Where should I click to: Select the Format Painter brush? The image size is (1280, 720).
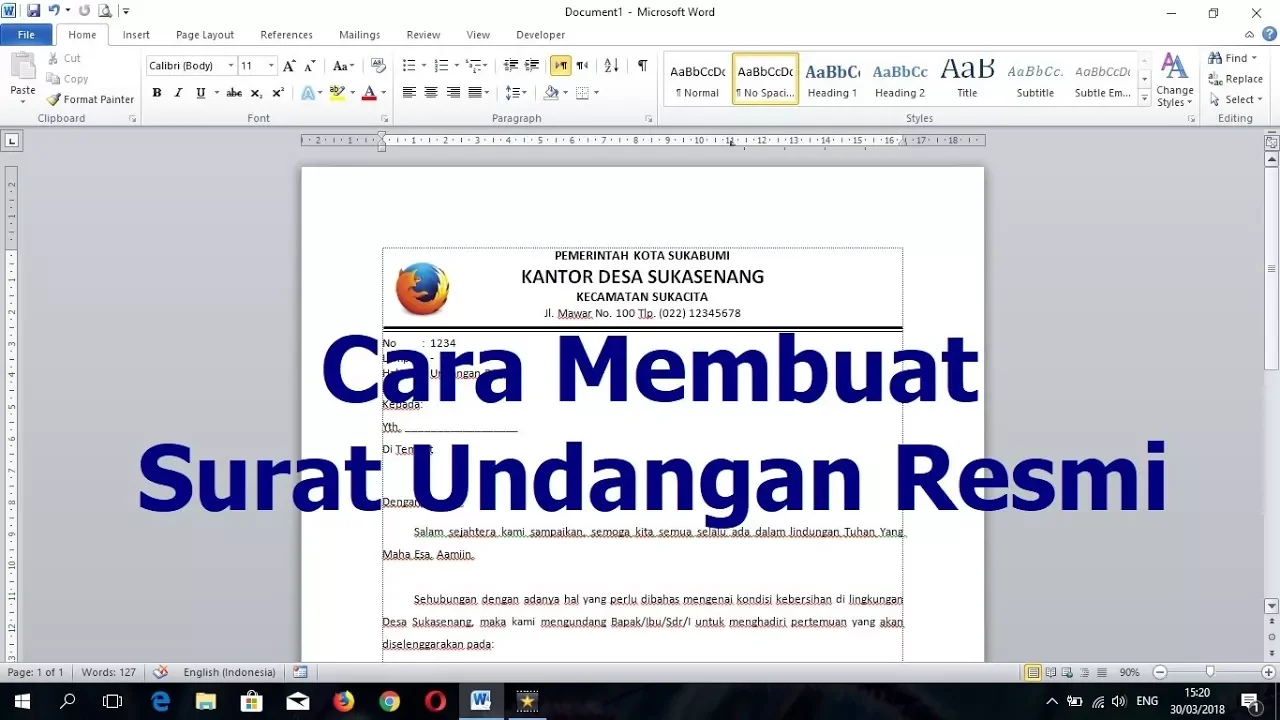(x=90, y=99)
